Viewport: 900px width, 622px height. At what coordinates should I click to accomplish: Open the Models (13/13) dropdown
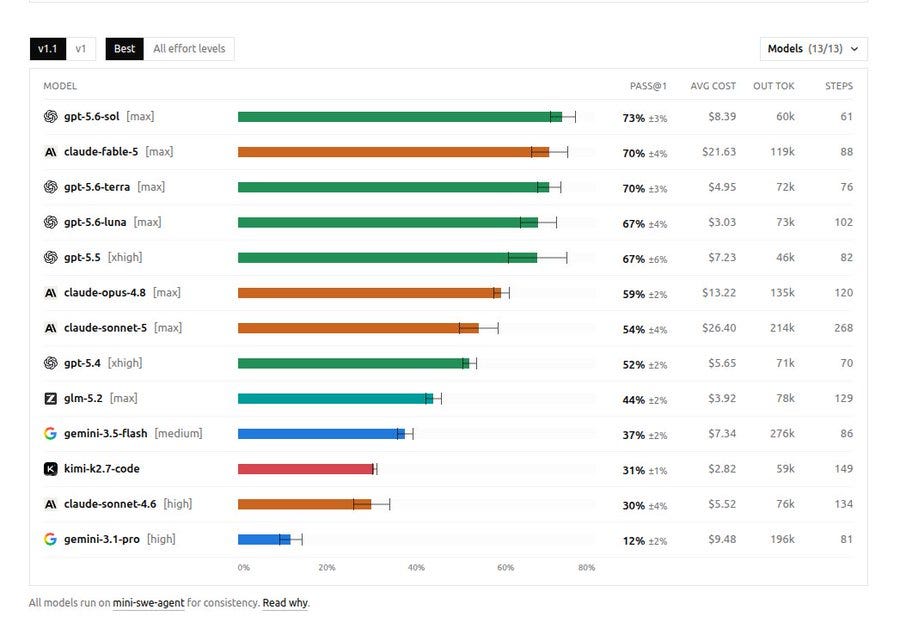(x=813, y=49)
